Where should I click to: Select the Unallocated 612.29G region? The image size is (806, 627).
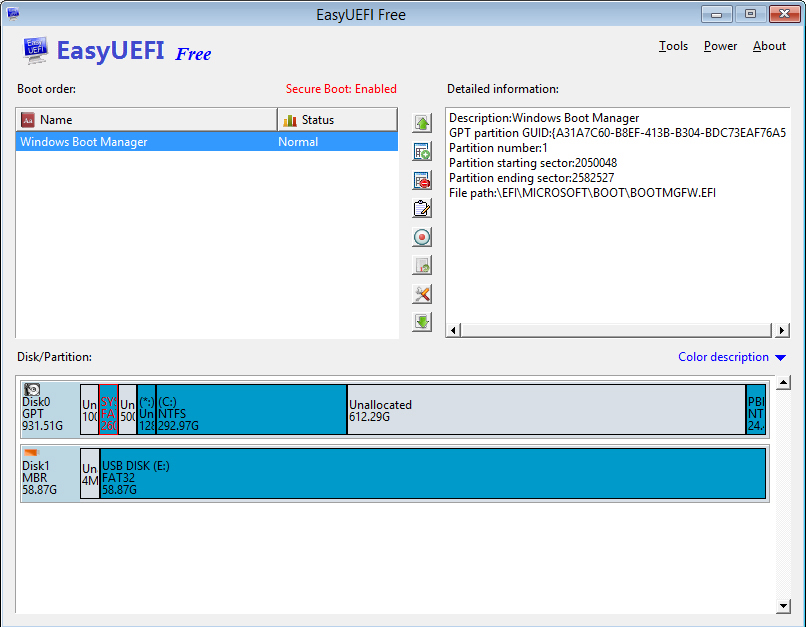[x=546, y=410]
